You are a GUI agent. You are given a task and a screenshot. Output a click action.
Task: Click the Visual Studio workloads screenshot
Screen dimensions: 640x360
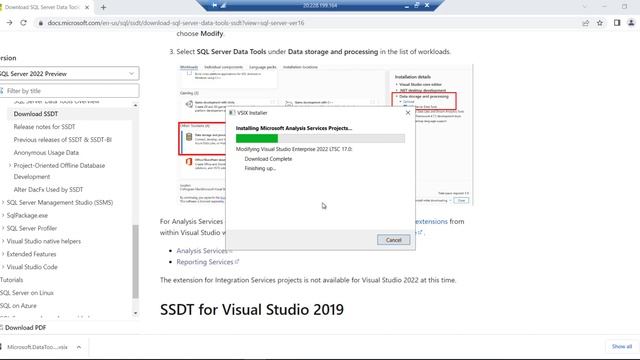point(325,134)
